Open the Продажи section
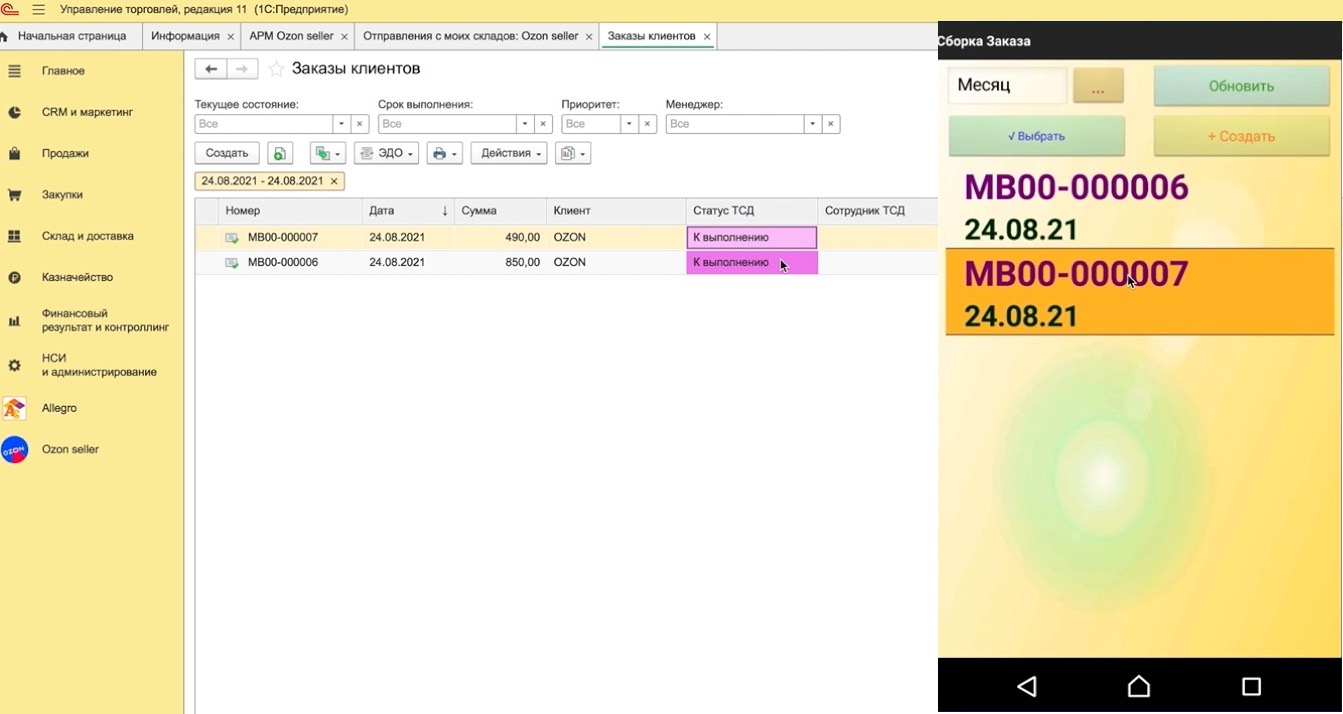The image size is (1343, 714). (x=65, y=153)
